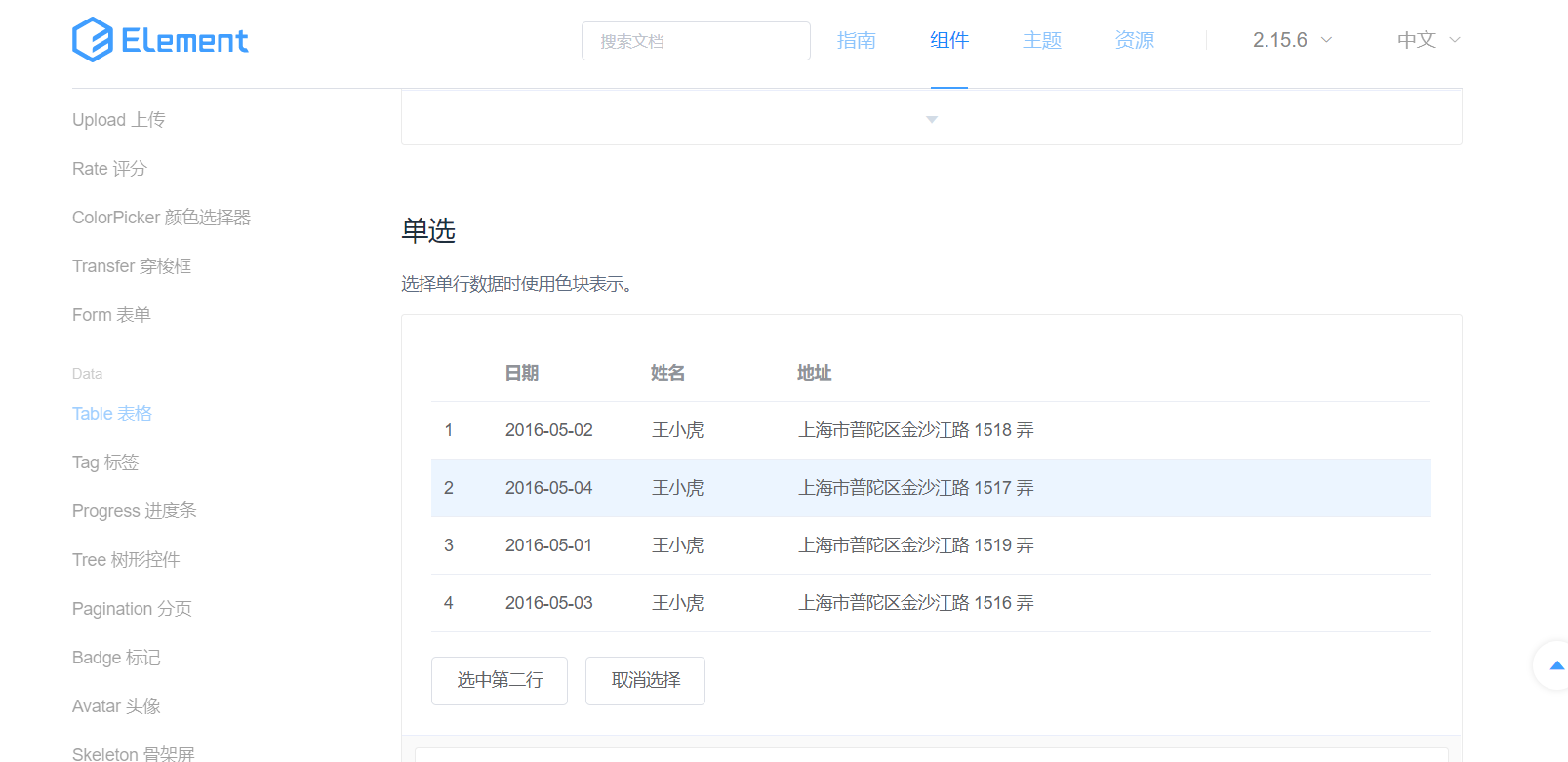Open Badge 标记 in the sidebar
The height and width of the screenshot is (762, 1568).
coord(116,658)
